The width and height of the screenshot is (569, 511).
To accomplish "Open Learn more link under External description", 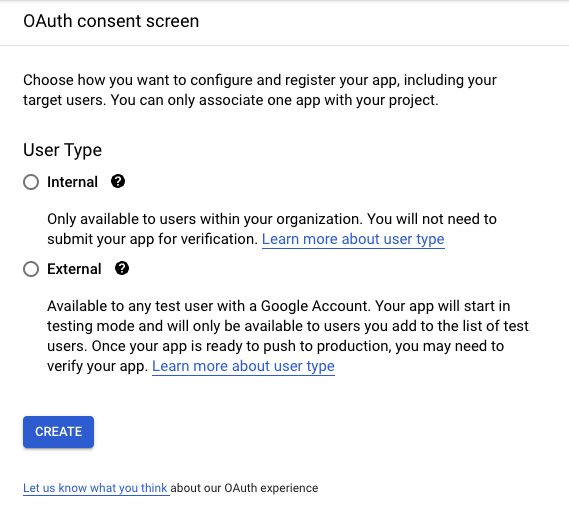I will tap(243, 366).
